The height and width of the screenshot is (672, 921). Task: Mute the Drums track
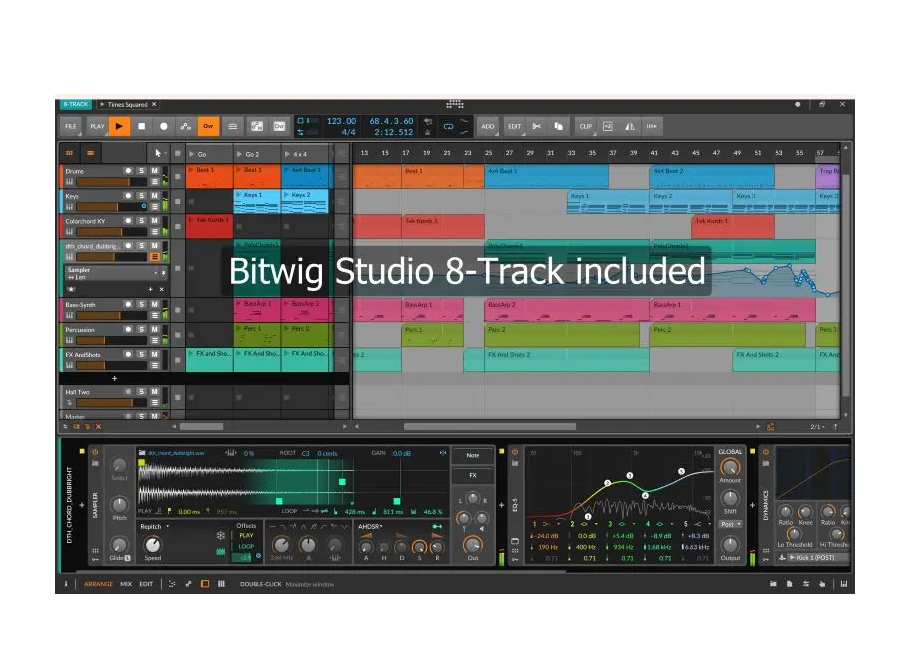click(155, 171)
